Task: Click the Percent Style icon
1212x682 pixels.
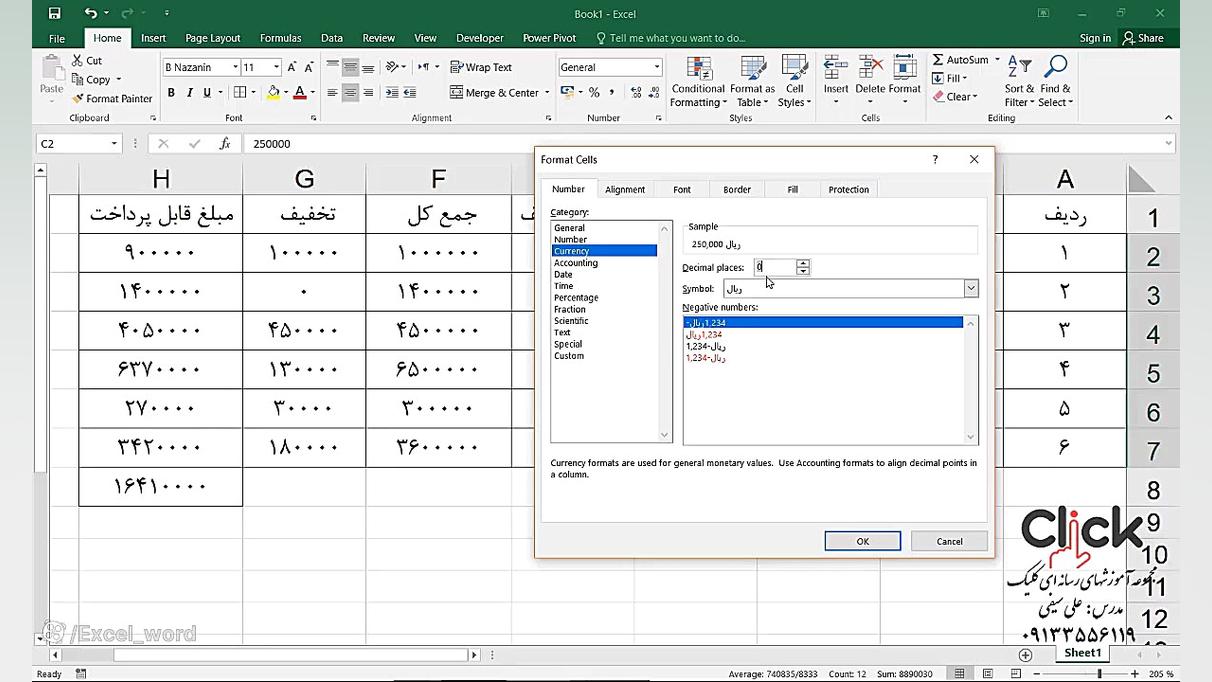Action: click(594, 93)
